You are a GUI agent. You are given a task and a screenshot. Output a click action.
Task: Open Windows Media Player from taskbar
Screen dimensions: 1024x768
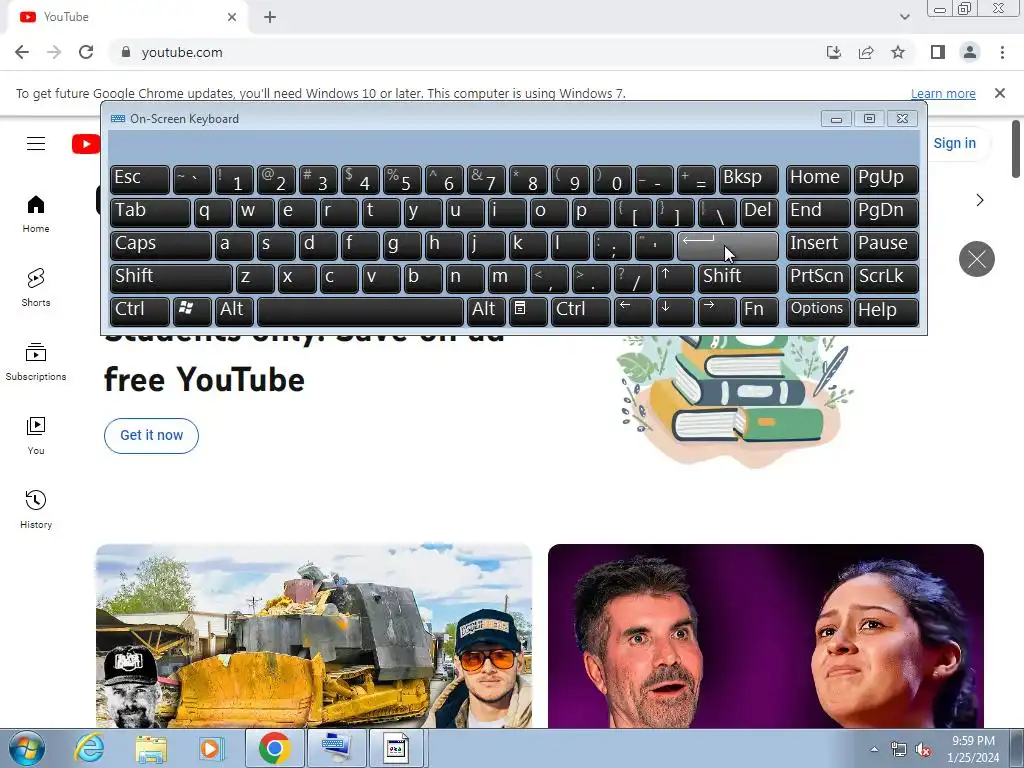(211, 748)
